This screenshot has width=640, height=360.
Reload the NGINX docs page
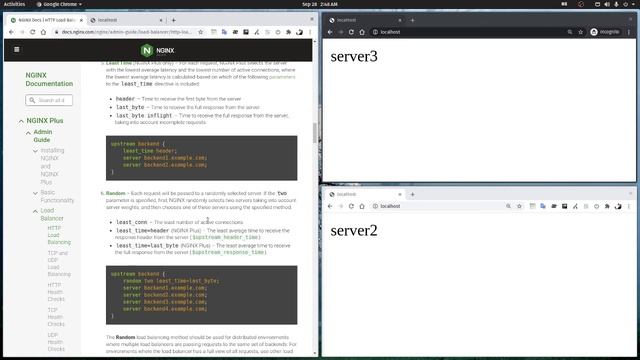coord(33,32)
